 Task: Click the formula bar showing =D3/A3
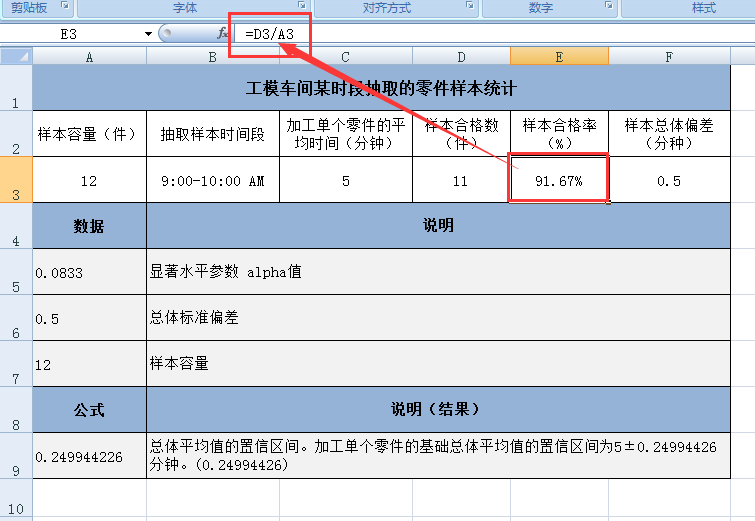494,34
